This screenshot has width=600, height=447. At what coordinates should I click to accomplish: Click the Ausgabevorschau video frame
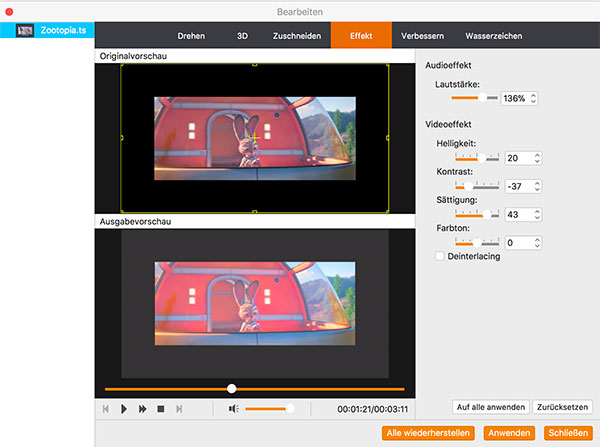(255, 303)
